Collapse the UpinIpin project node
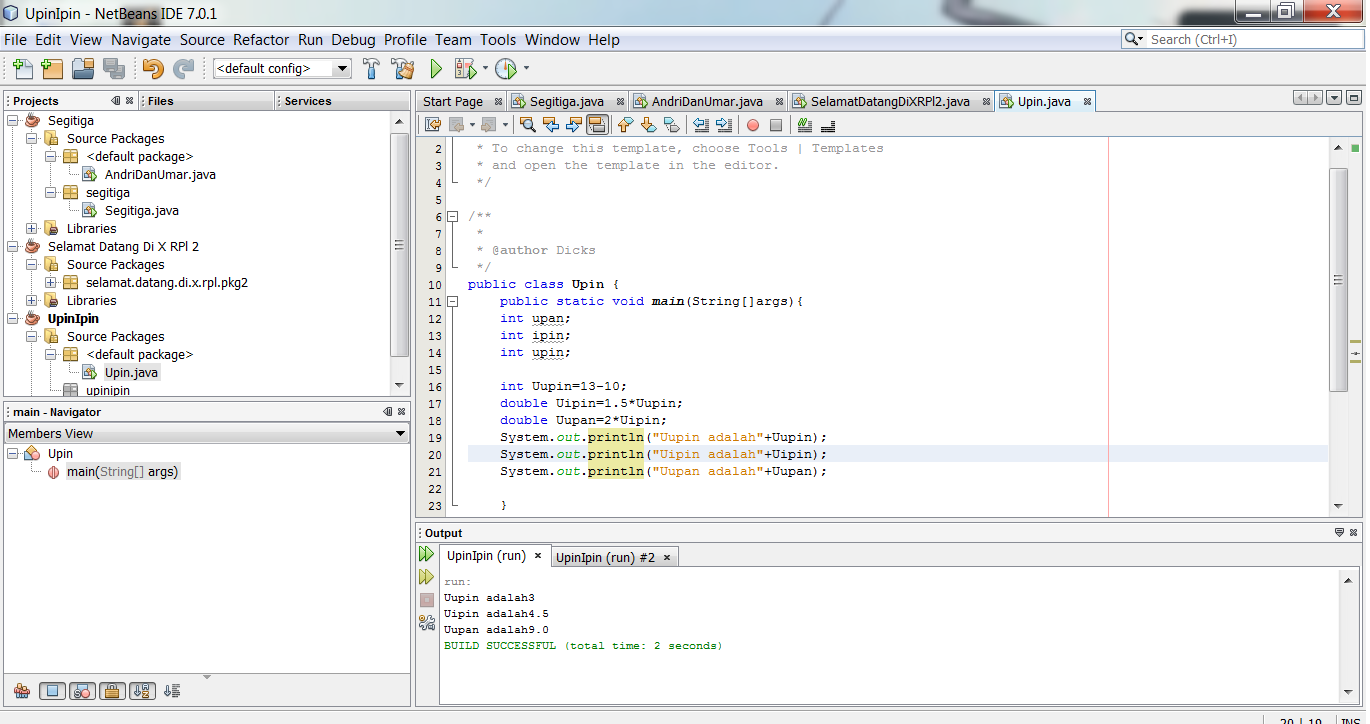 point(14,318)
